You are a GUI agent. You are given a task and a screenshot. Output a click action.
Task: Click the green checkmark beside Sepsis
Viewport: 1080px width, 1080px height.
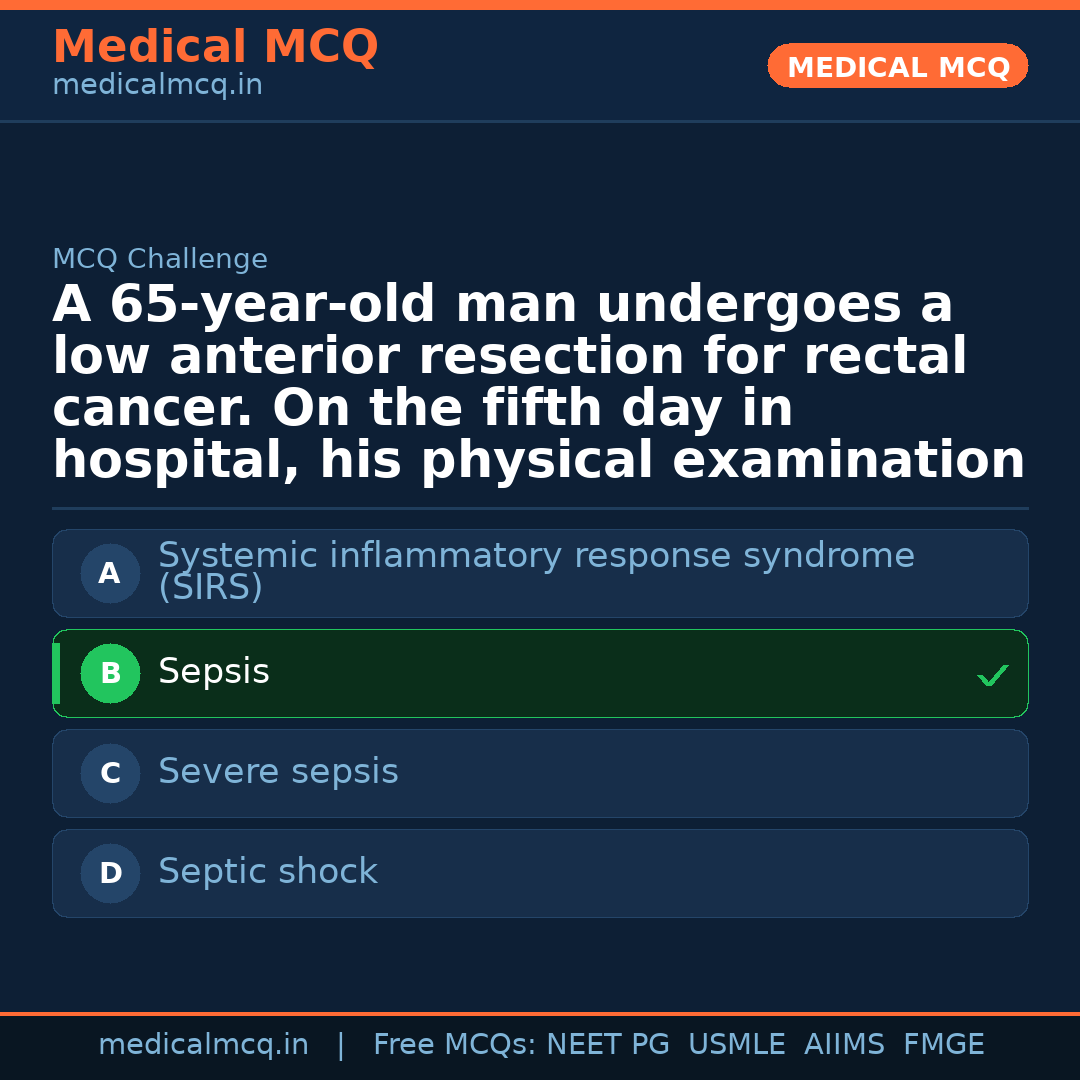992,676
